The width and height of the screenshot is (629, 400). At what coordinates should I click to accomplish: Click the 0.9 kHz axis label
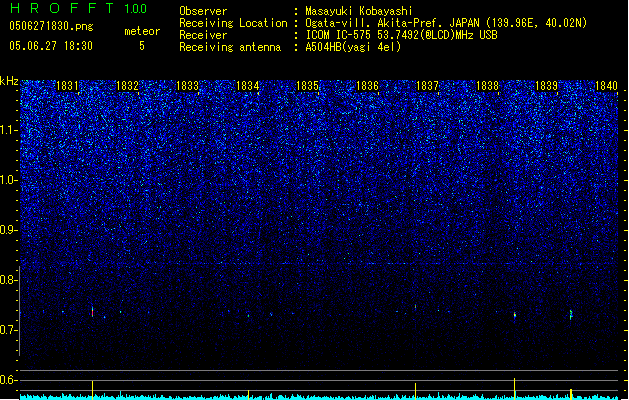point(8,230)
